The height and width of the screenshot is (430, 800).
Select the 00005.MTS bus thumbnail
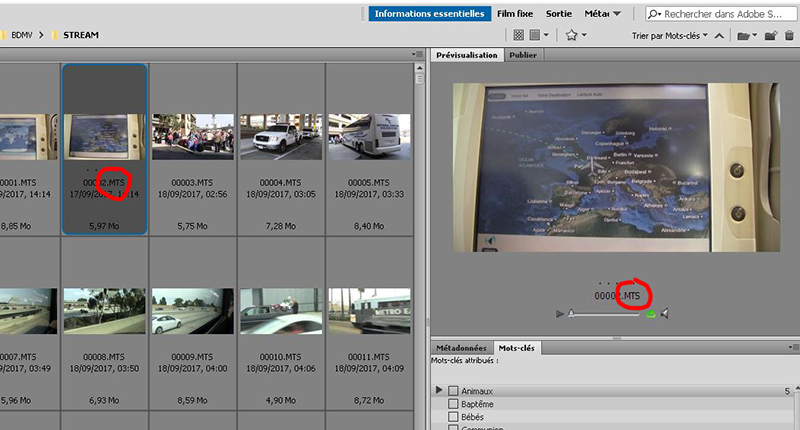369,137
